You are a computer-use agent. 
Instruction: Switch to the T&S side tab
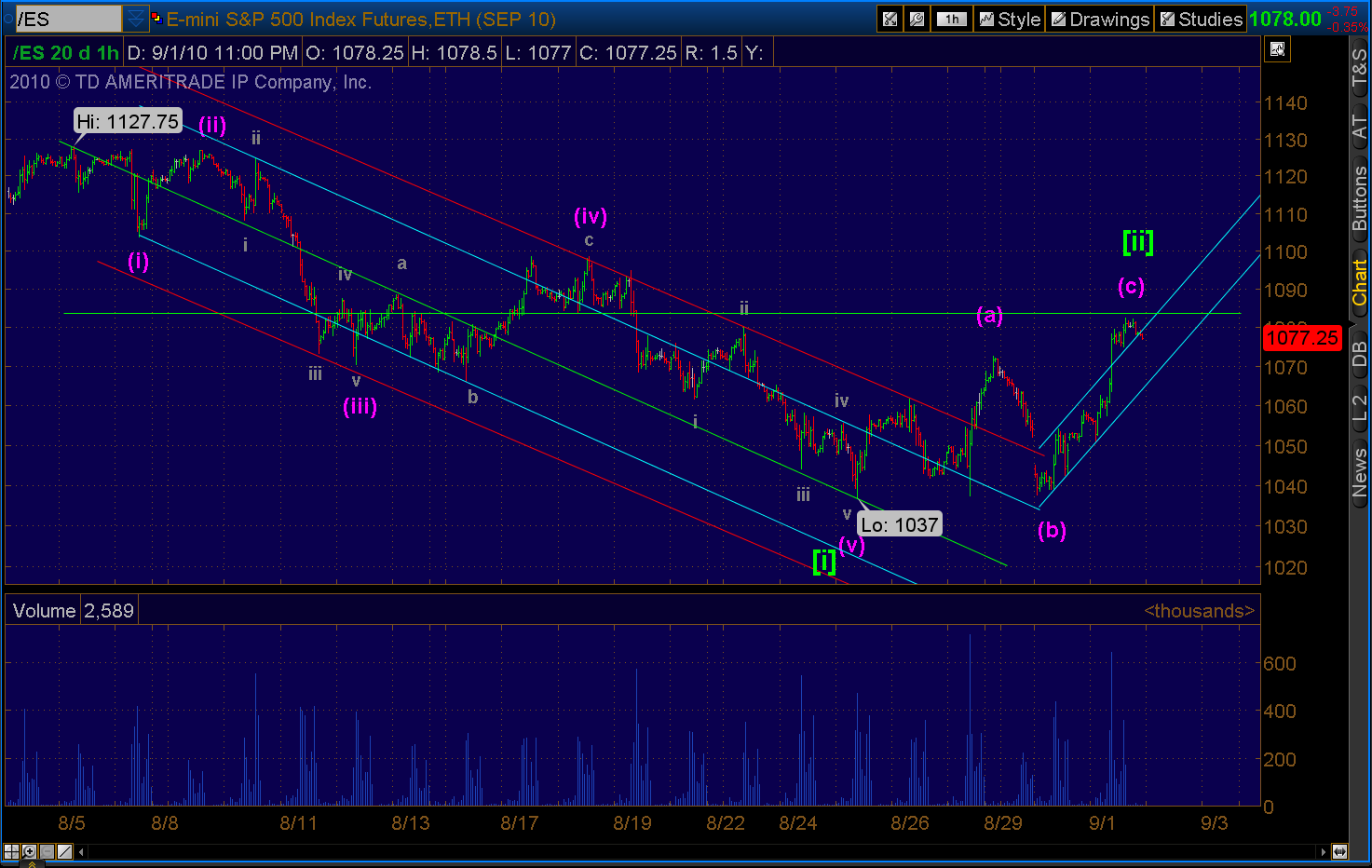tap(1360, 67)
